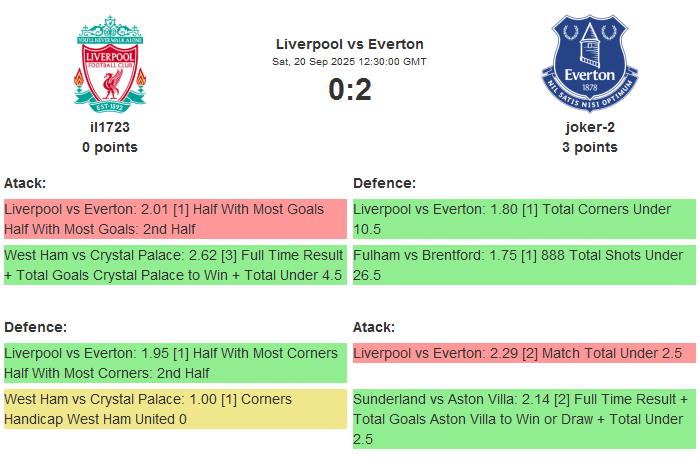700x460 pixels.
Task: Click Defence heading above Total Corners bet
Action: pos(384,183)
